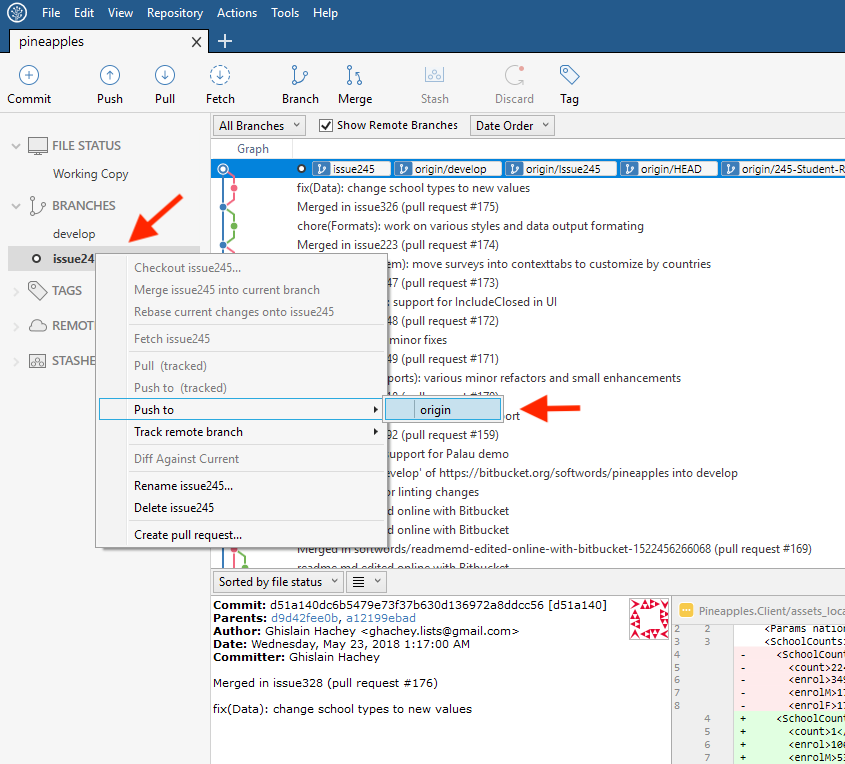This screenshot has height=764, width=845.
Task: Select origin in Push to submenu
Action: point(436,410)
